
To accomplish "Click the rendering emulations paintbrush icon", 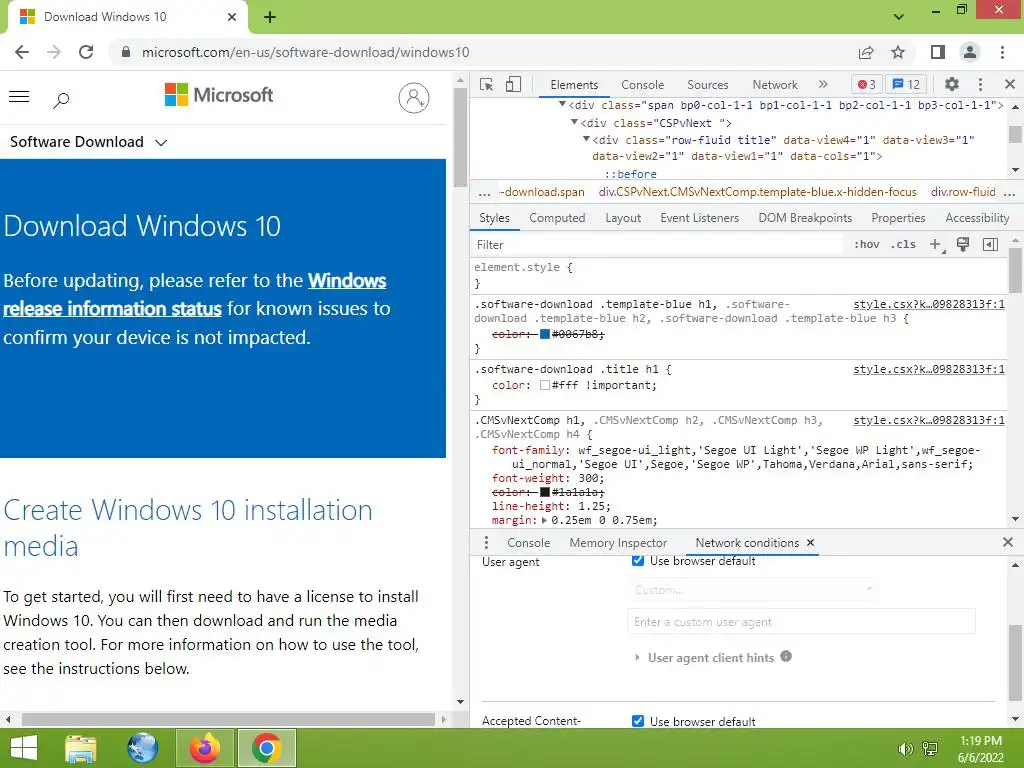I will pyautogui.click(x=963, y=244).
